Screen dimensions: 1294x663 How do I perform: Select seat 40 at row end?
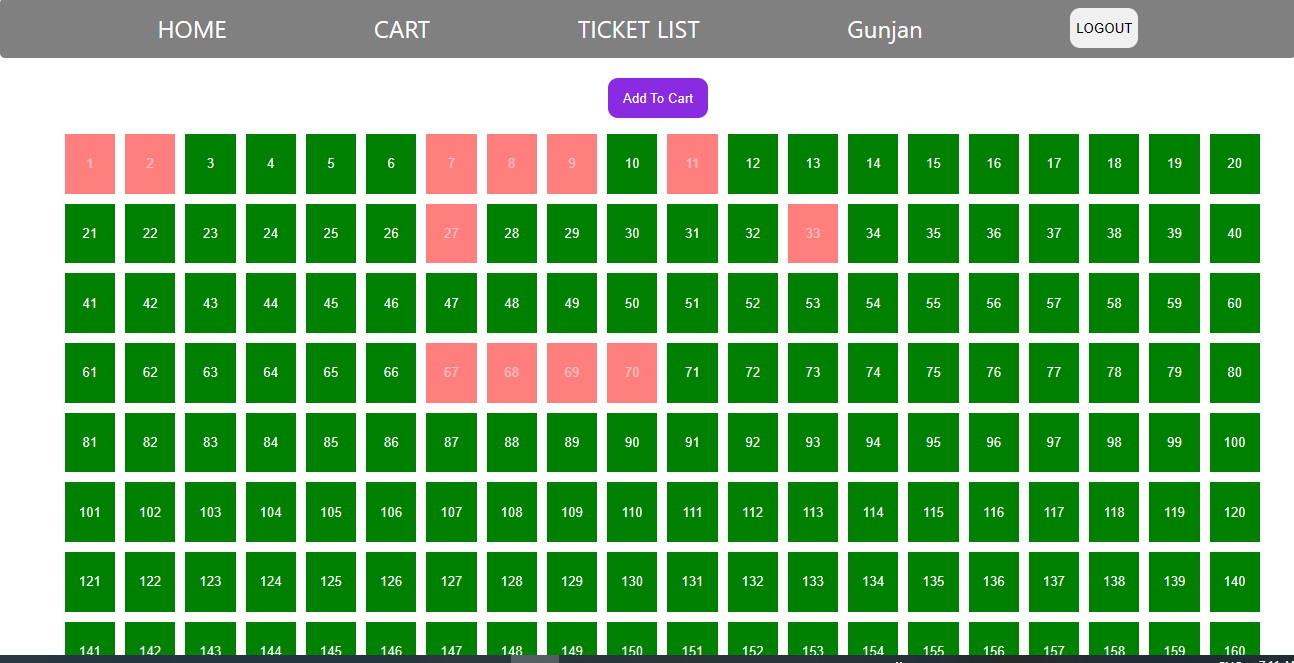coord(1234,233)
